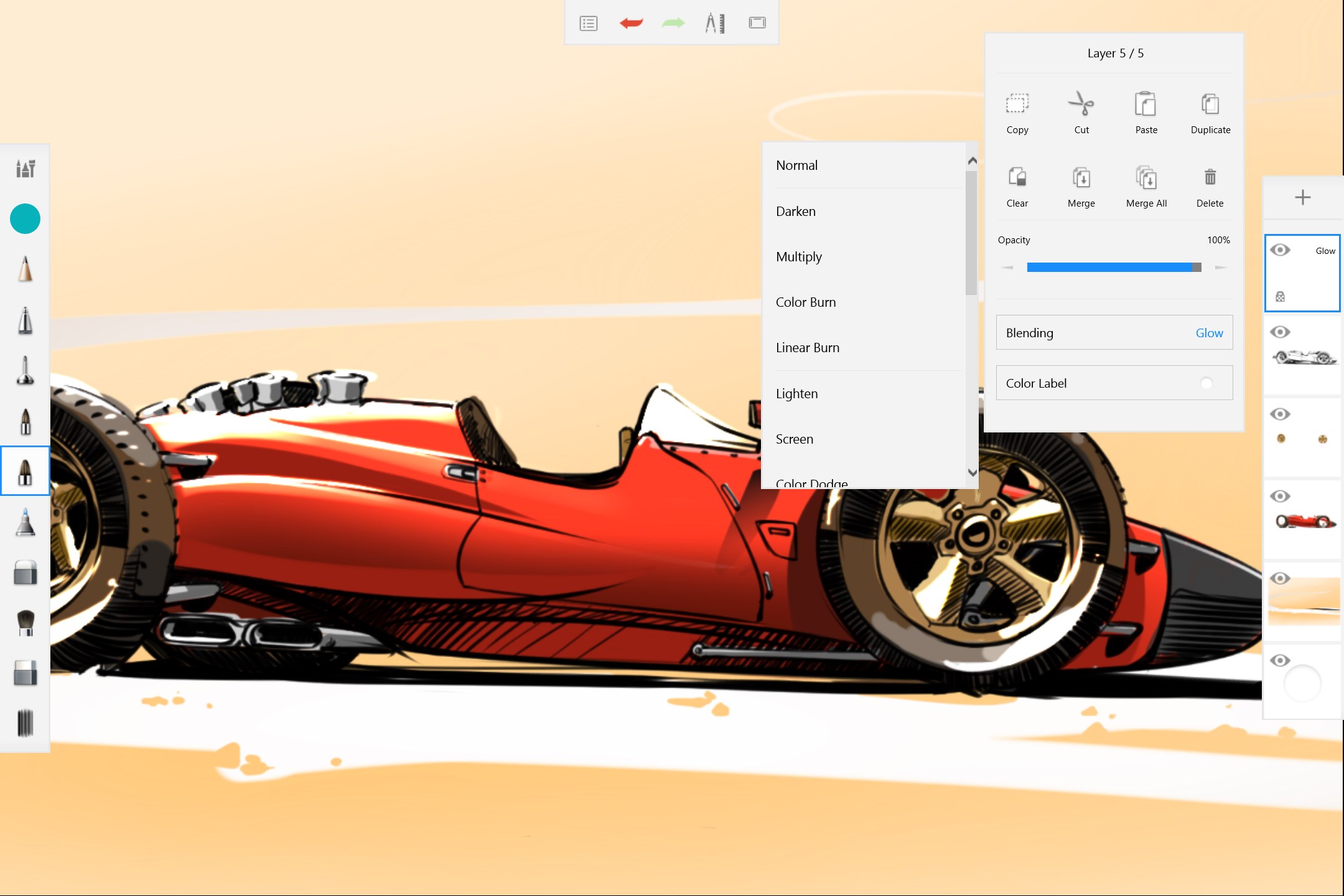Toggle visibility of the red car layer

pos(1281,496)
